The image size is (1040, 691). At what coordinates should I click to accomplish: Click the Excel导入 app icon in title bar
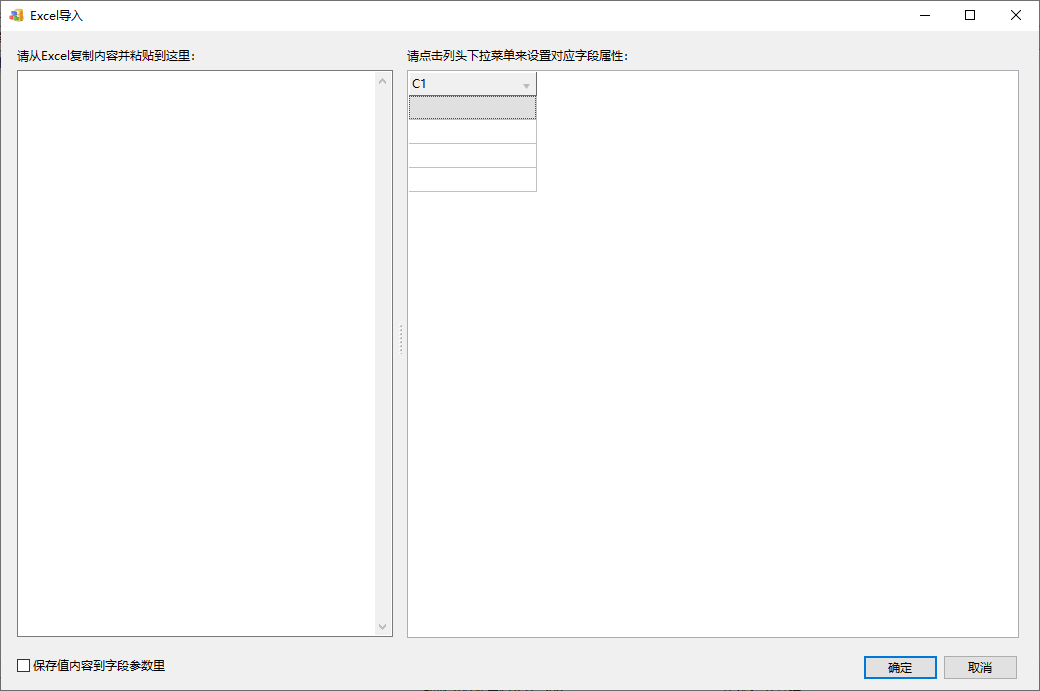click(17, 15)
